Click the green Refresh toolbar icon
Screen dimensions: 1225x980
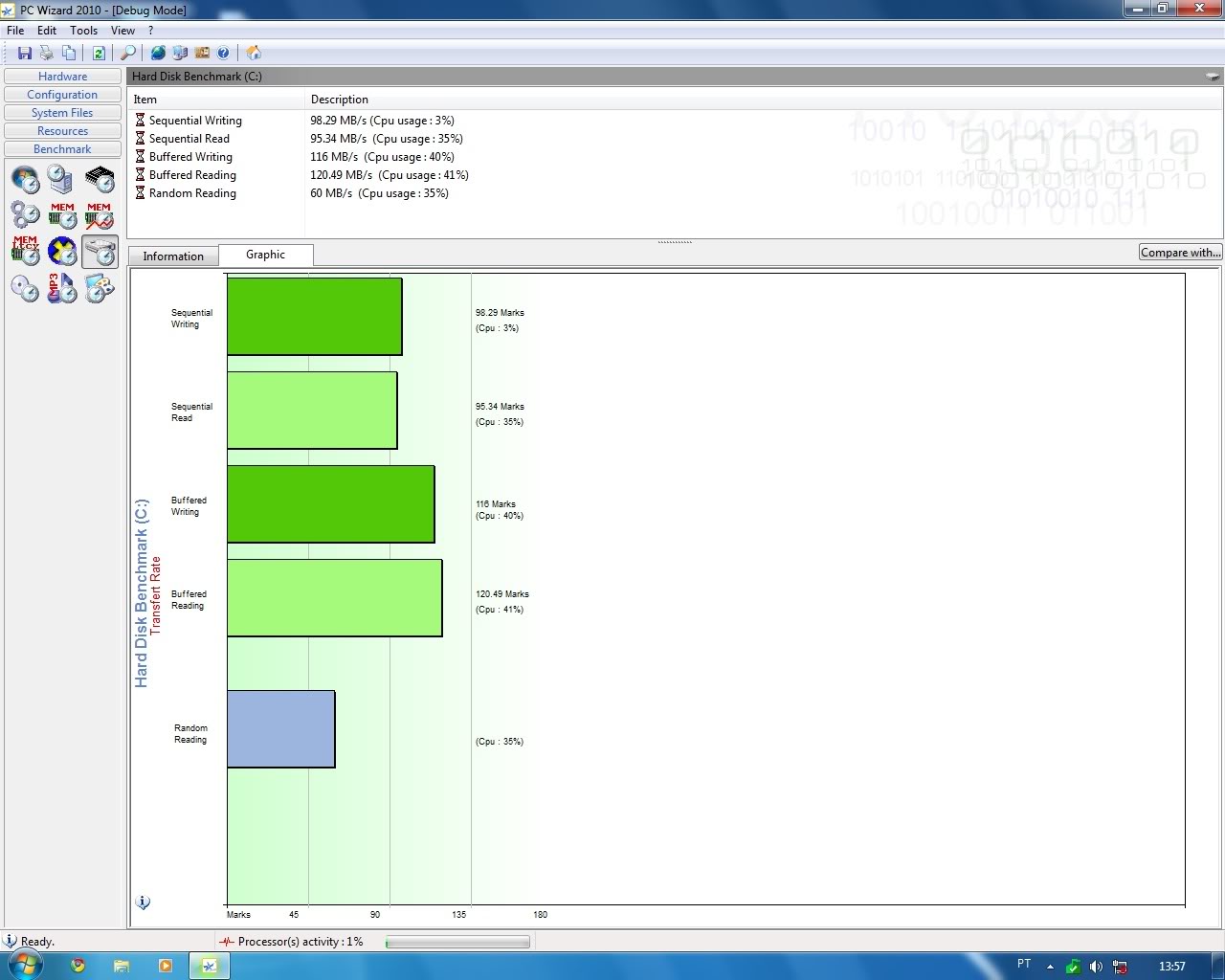pyautogui.click(x=99, y=53)
